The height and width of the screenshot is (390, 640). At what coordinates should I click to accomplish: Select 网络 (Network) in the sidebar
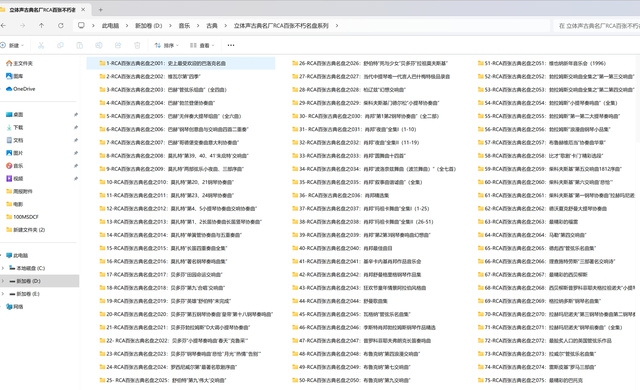[x=15, y=306]
